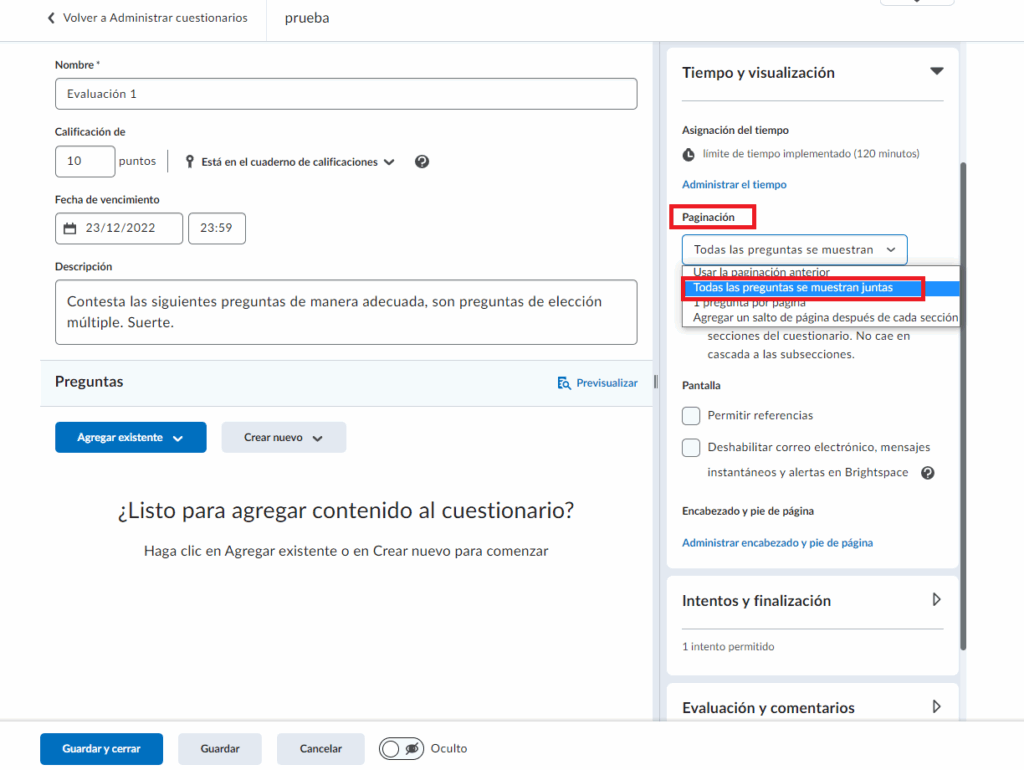Open Administrar el tiempo link

734,185
